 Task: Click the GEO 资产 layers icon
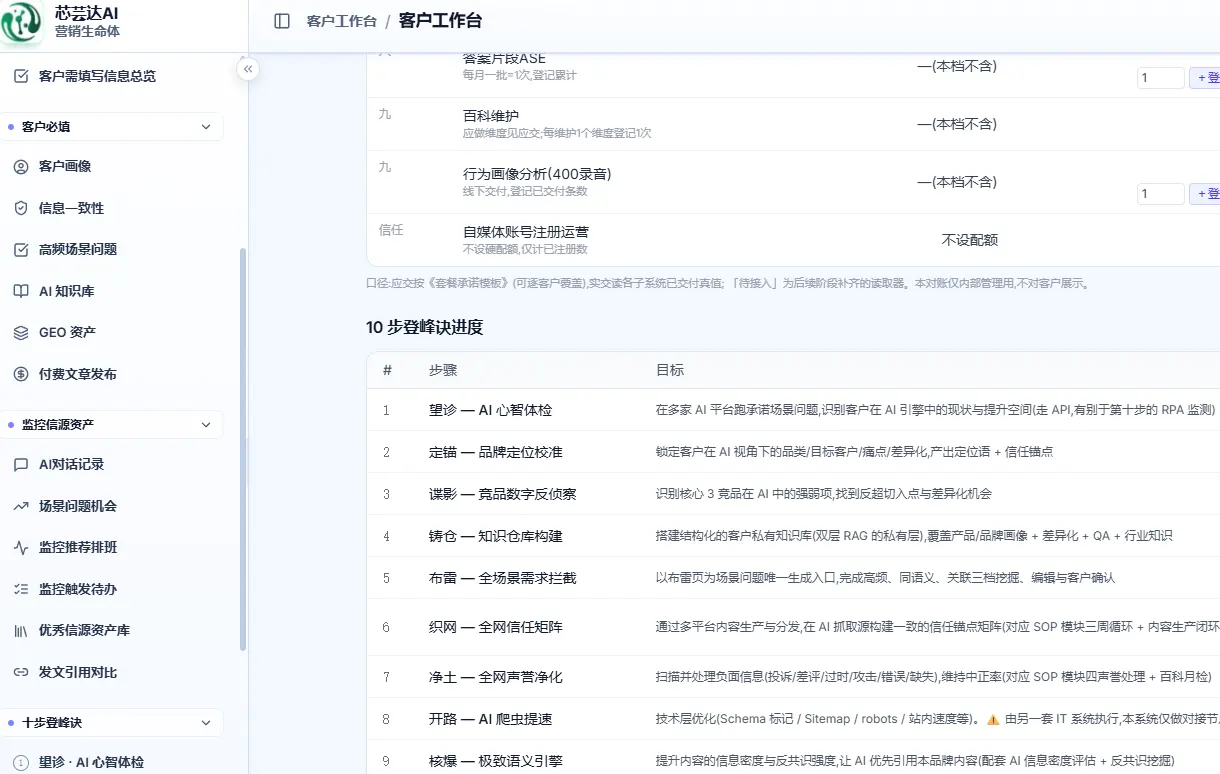tap(21, 332)
